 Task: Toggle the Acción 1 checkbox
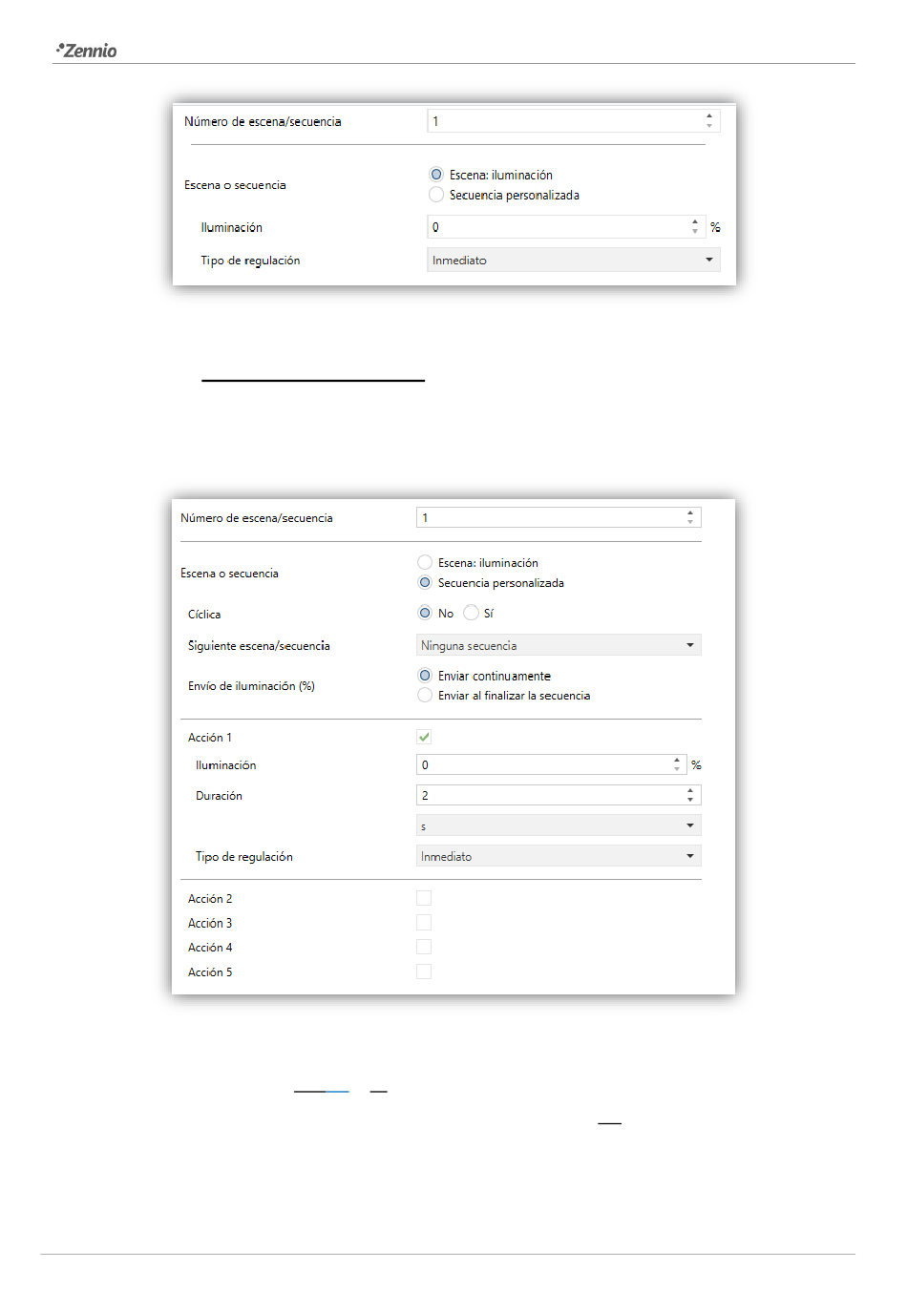pos(424,737)
